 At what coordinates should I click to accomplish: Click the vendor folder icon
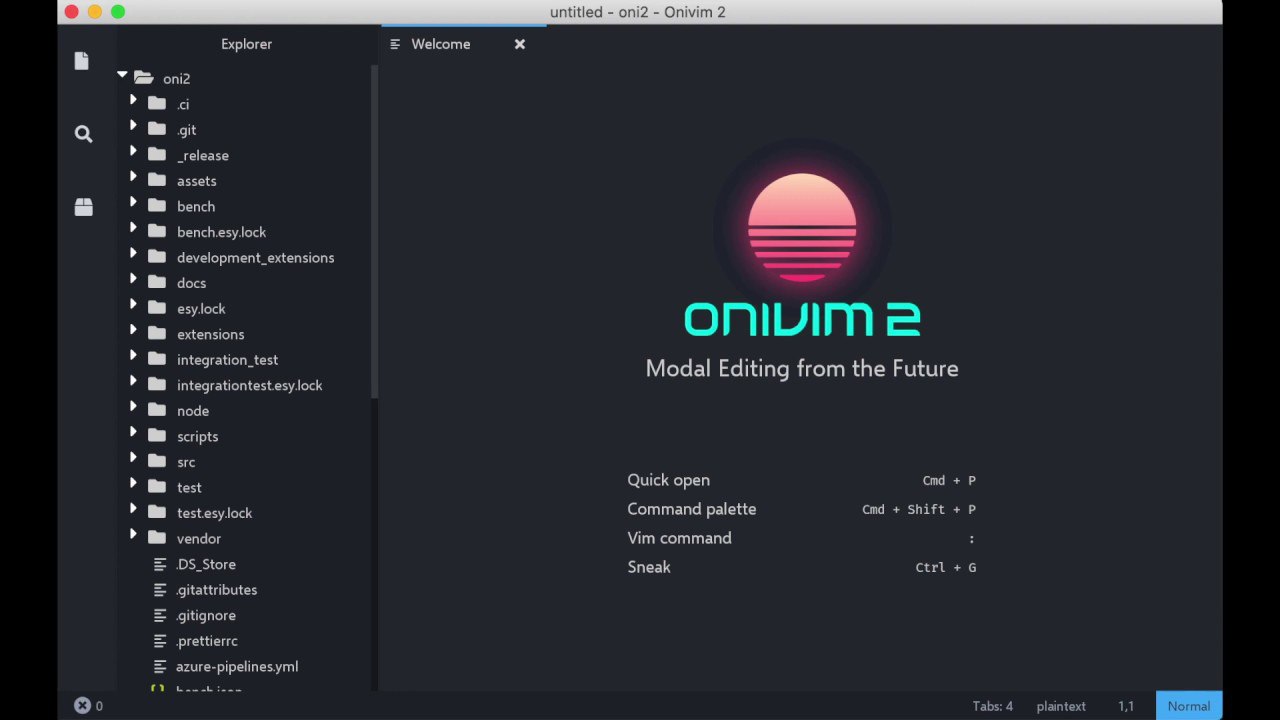[x=157, y=538]
